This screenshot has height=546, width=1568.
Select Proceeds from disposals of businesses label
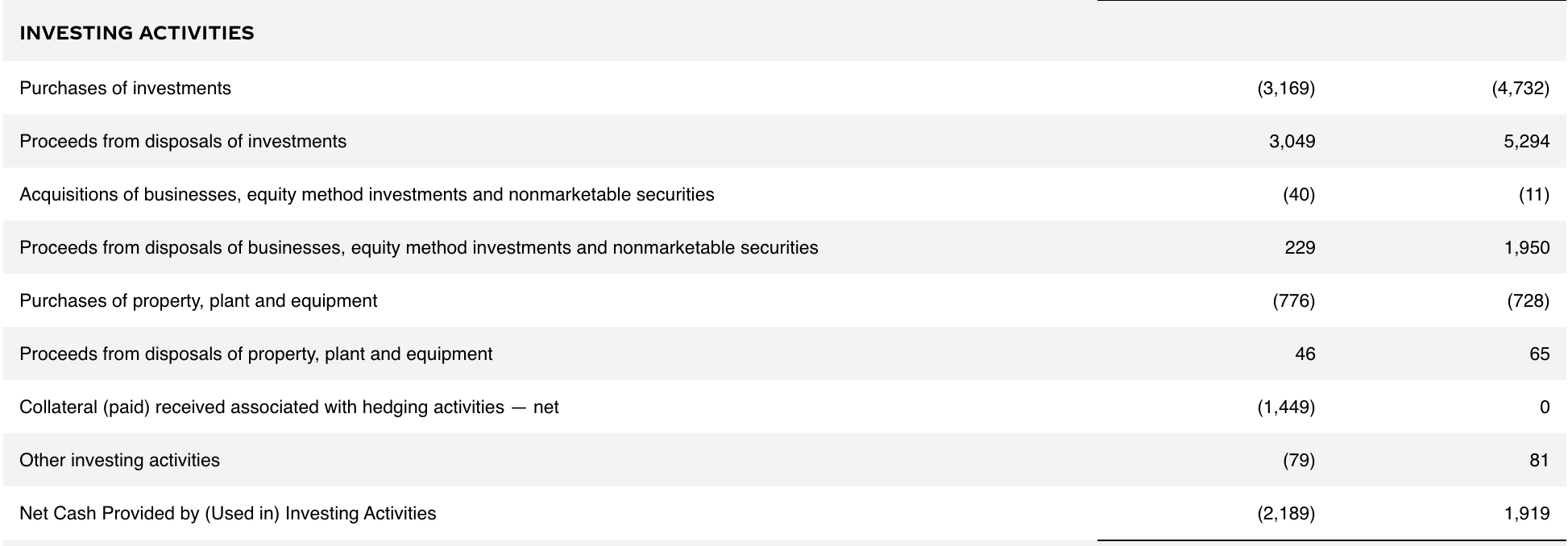419,247
